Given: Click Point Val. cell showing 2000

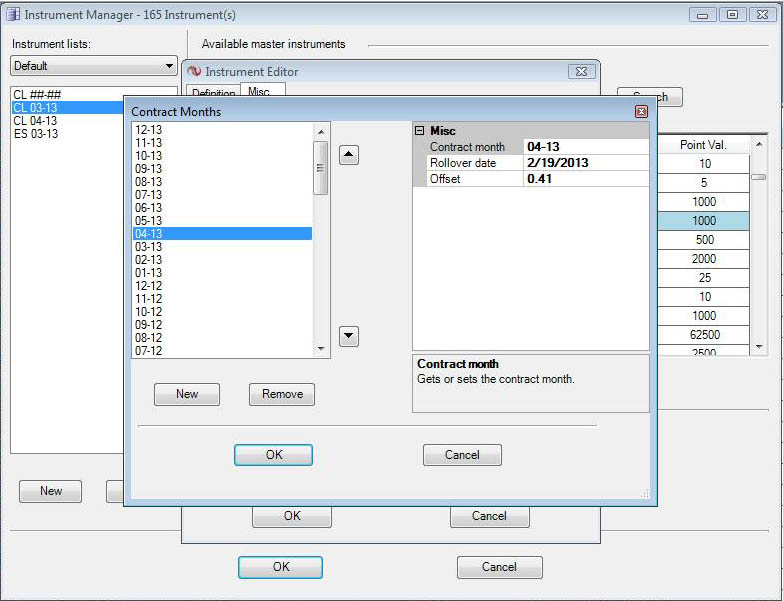Looking at the screenshot, I should coord(704,259).
